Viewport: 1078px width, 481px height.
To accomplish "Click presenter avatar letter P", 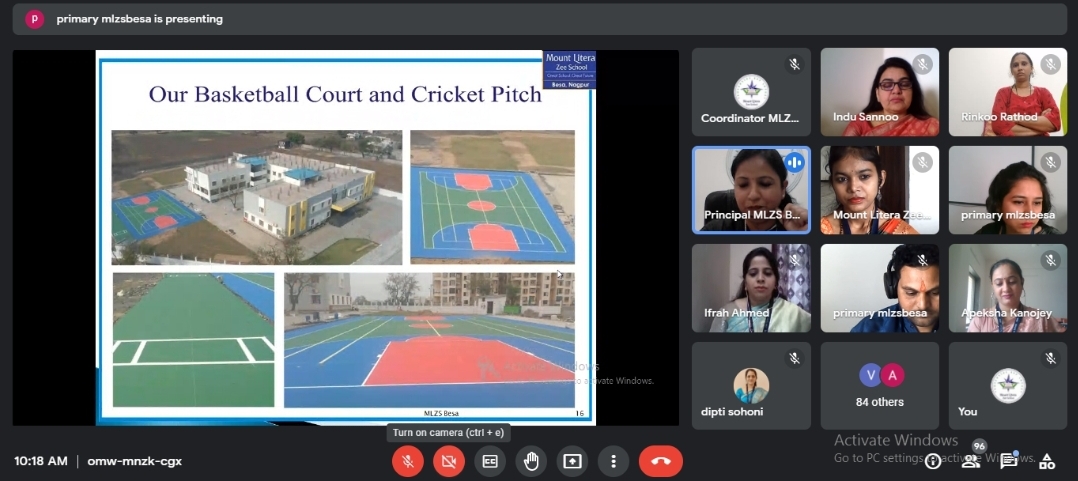I will point(35,19).
